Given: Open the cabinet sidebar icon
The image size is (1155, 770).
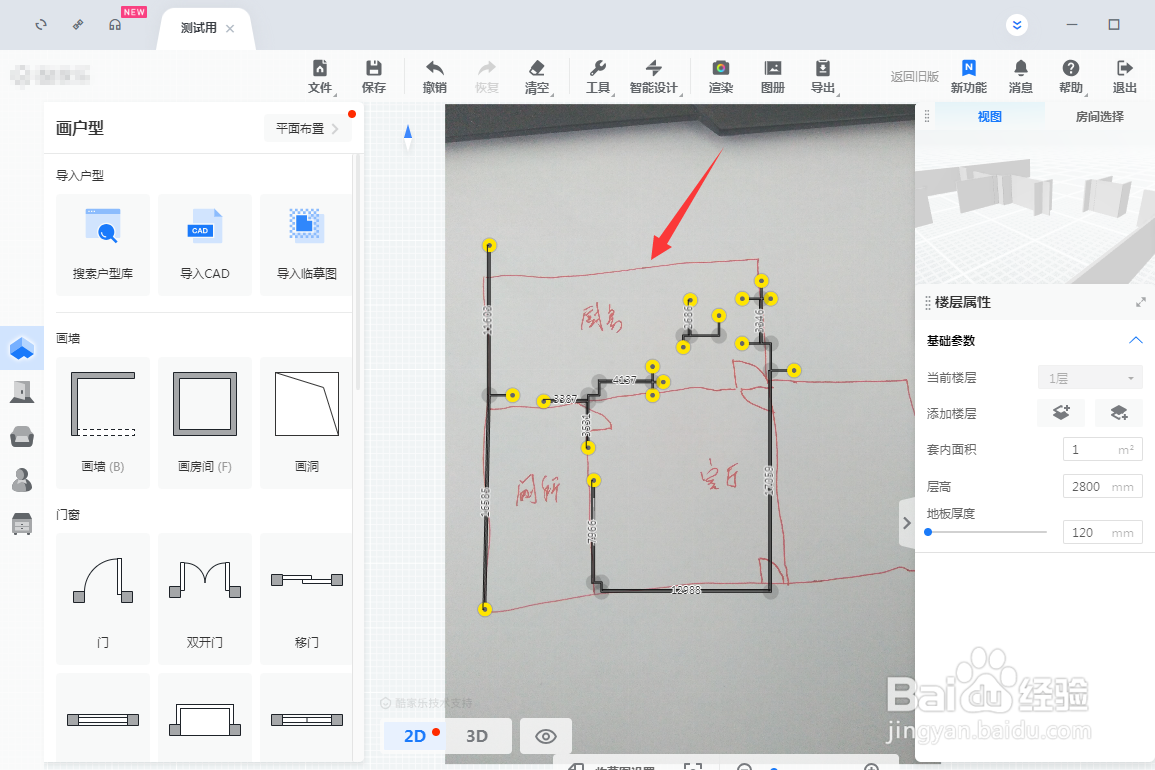Looking at the screenshot, I should (x=22, y=524).
